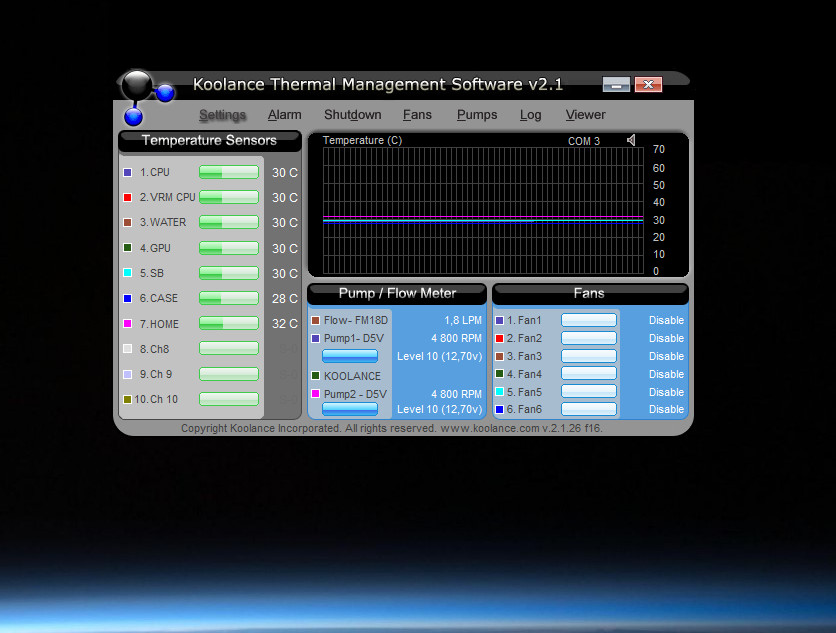Click the 8. Ch8 white swatch
Image resolution: width=836 pixels, height=633 pixels.
[x=127, y=349]
